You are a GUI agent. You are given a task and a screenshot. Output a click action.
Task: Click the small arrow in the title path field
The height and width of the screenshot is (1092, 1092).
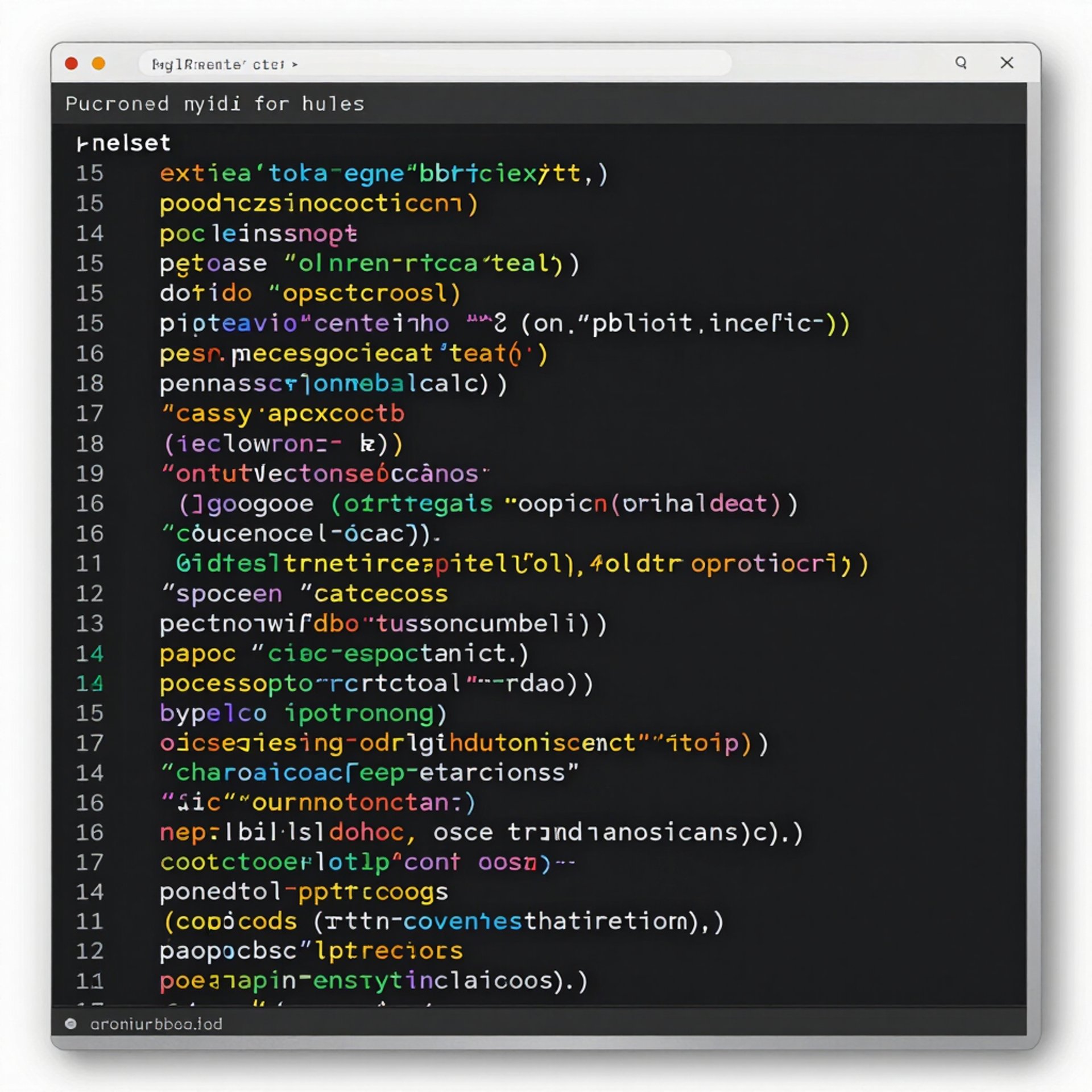(295, 65)
